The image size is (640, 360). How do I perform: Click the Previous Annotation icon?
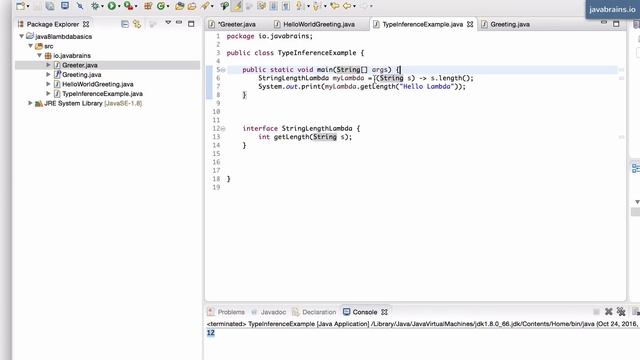click(316, 6)
